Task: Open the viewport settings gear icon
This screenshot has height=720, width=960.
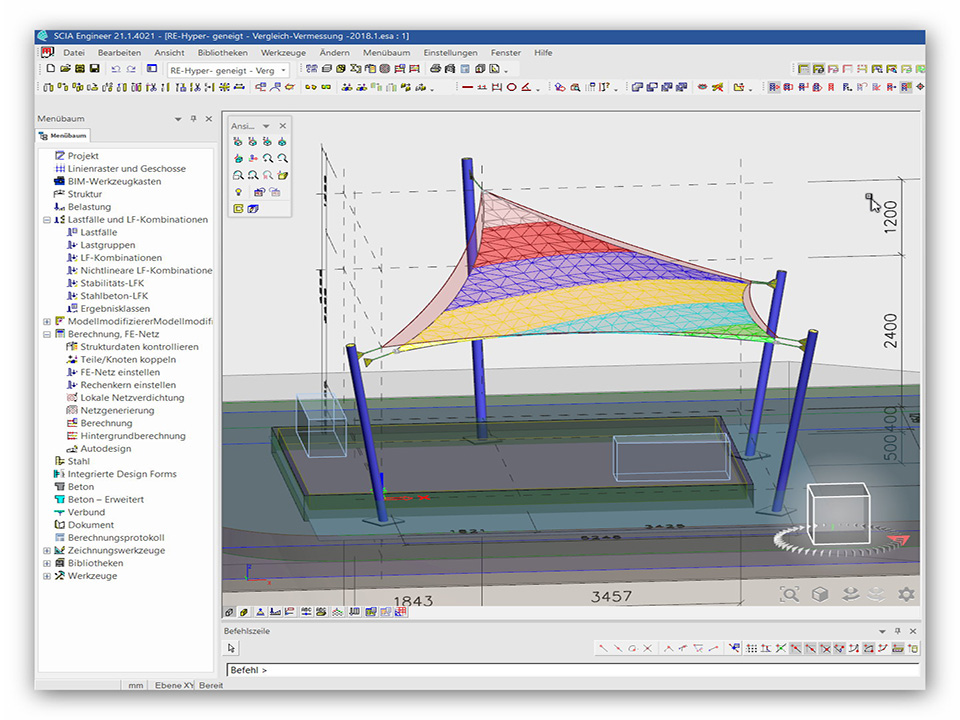Action: (906, 594)
